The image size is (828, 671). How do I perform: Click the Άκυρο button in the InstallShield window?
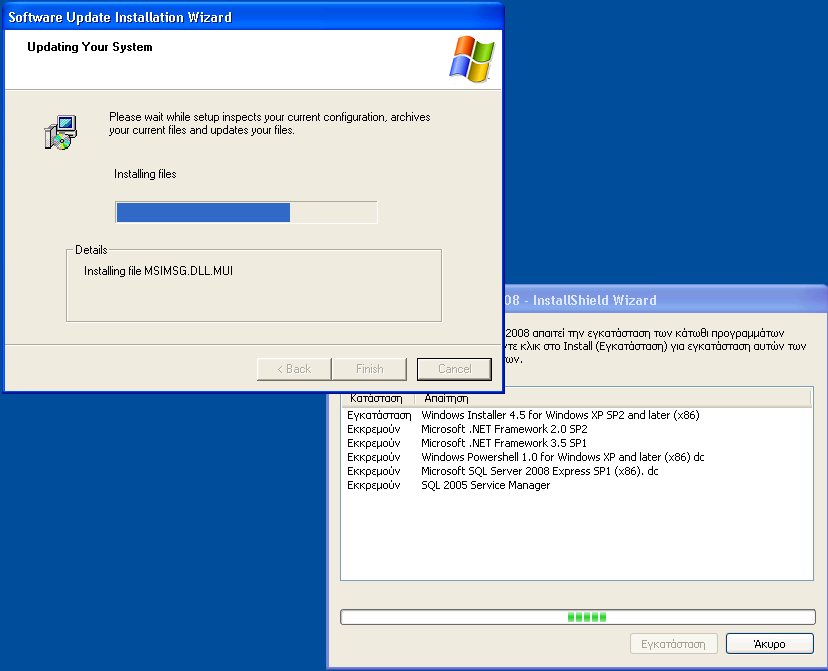point(769,644)
